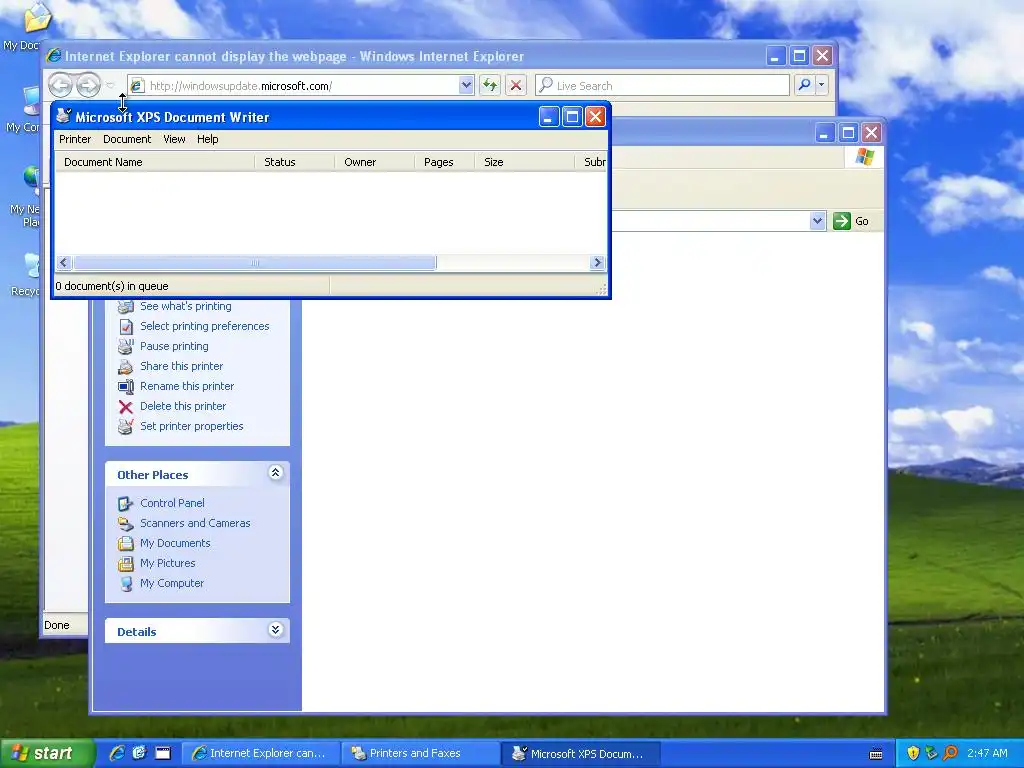Click the Scanners and Cameras icon
1024x768 pixels.
tap(126, 524)
